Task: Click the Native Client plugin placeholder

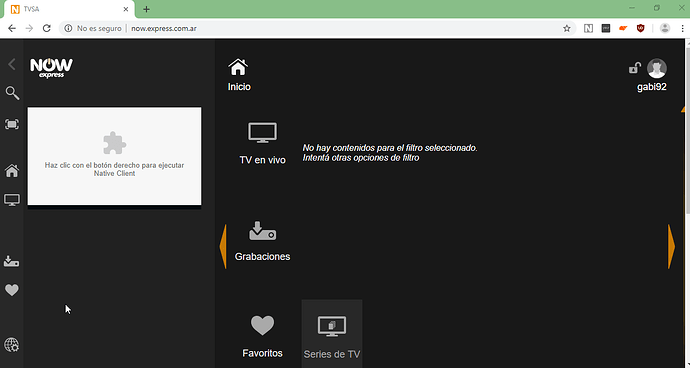Action: click(114, 156)
